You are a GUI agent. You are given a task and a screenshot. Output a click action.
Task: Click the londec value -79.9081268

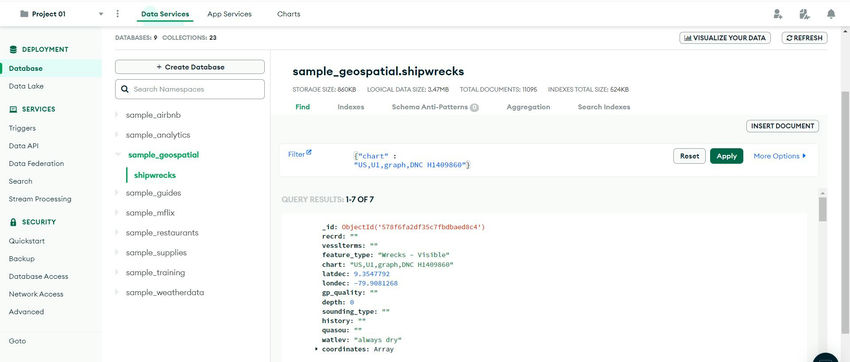[376, 283]
